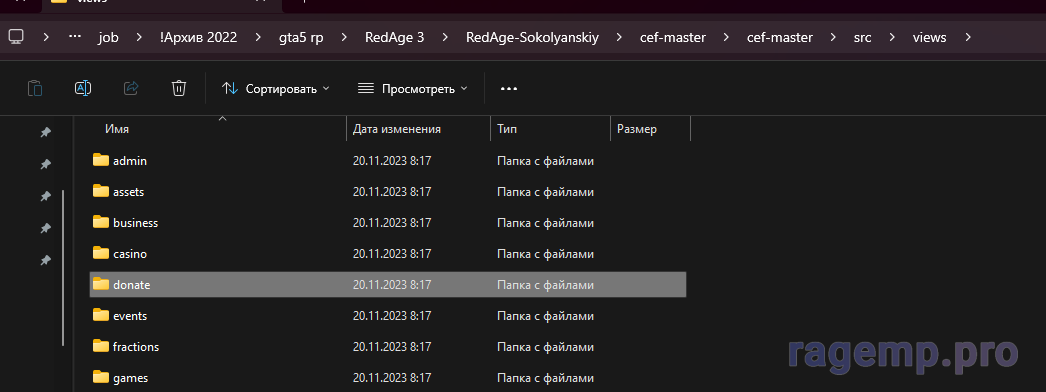Click the breadcrumb ellipsis to show hidden path

[x=75, y=37]
